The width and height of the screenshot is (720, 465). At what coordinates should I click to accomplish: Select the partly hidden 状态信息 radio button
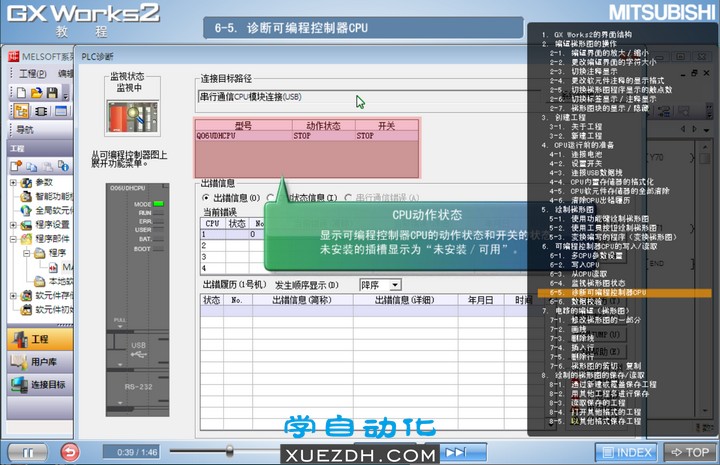click(270, 198)
